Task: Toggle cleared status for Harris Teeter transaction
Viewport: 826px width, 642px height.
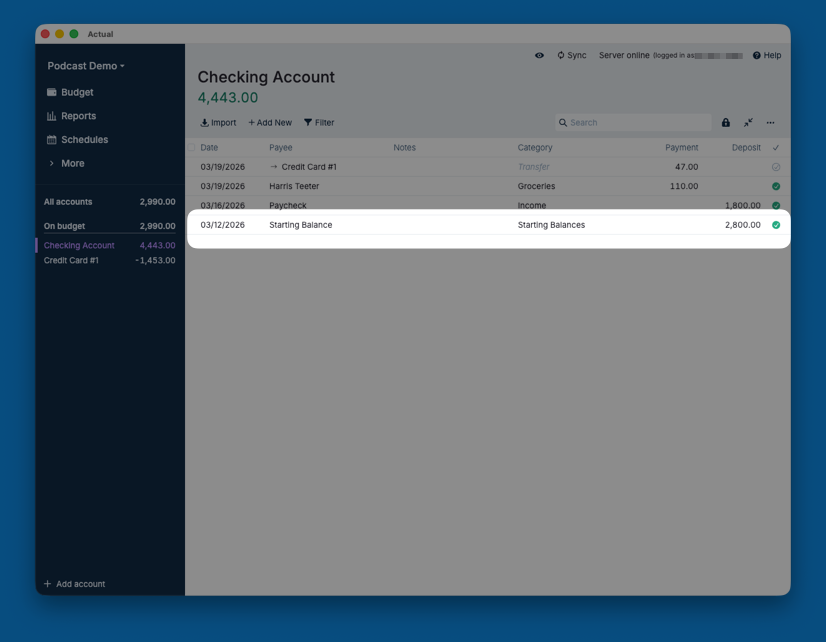Action: pyautogui.click(x=776, y=186)
